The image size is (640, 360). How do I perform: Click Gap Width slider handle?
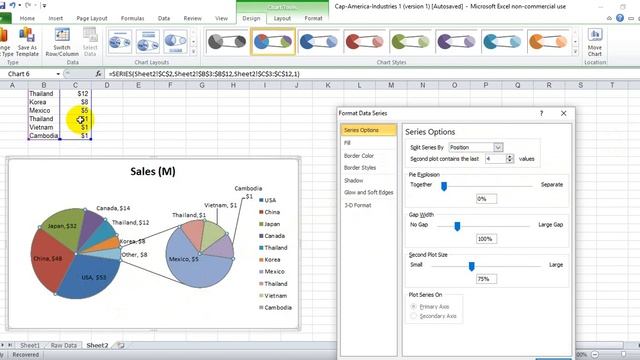coord(457,226)
